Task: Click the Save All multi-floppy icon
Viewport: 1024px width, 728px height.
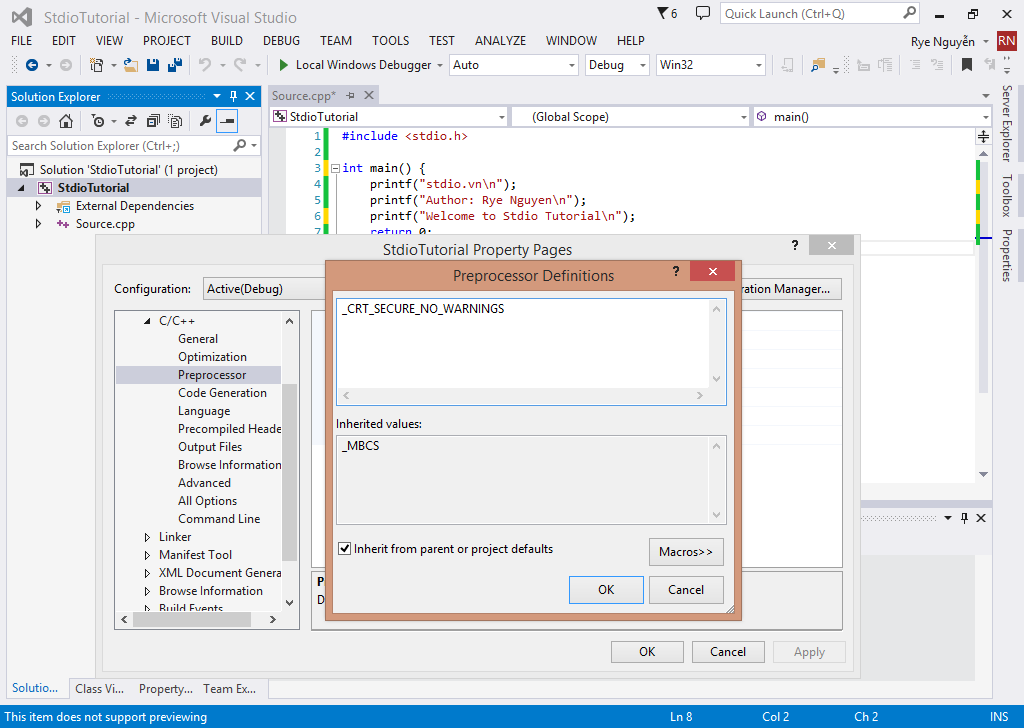Action: [x=175, y=65]
